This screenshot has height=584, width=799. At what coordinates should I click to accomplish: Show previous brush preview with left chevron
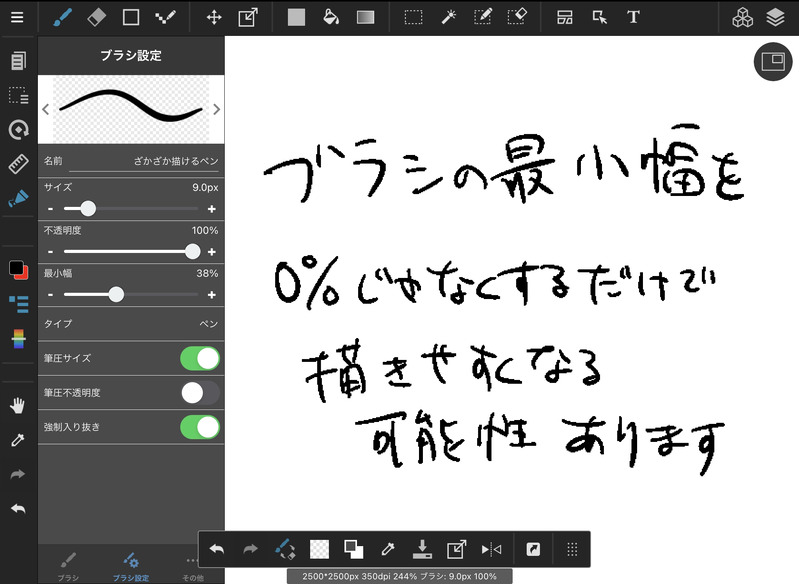pos(45,109)
